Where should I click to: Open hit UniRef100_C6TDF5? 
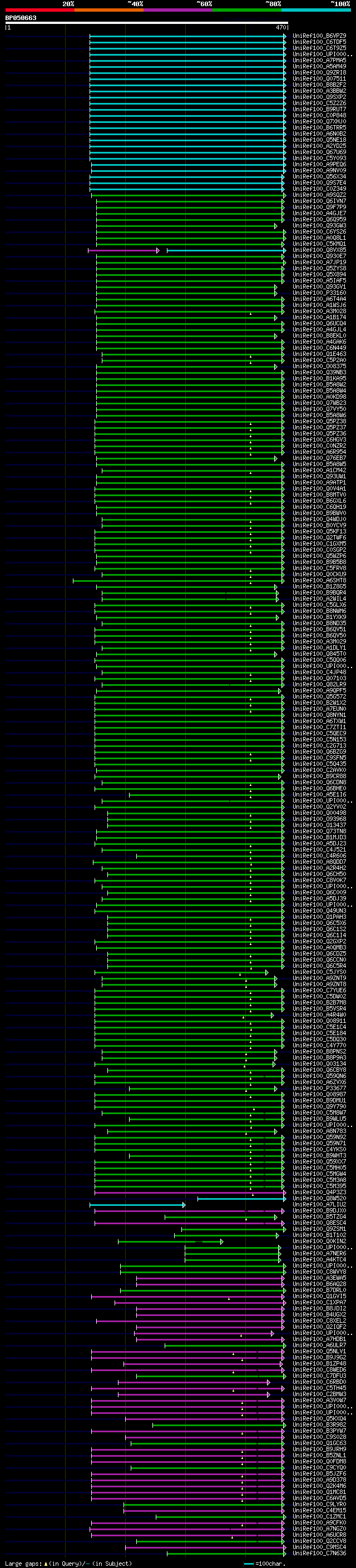coord(319,42)
